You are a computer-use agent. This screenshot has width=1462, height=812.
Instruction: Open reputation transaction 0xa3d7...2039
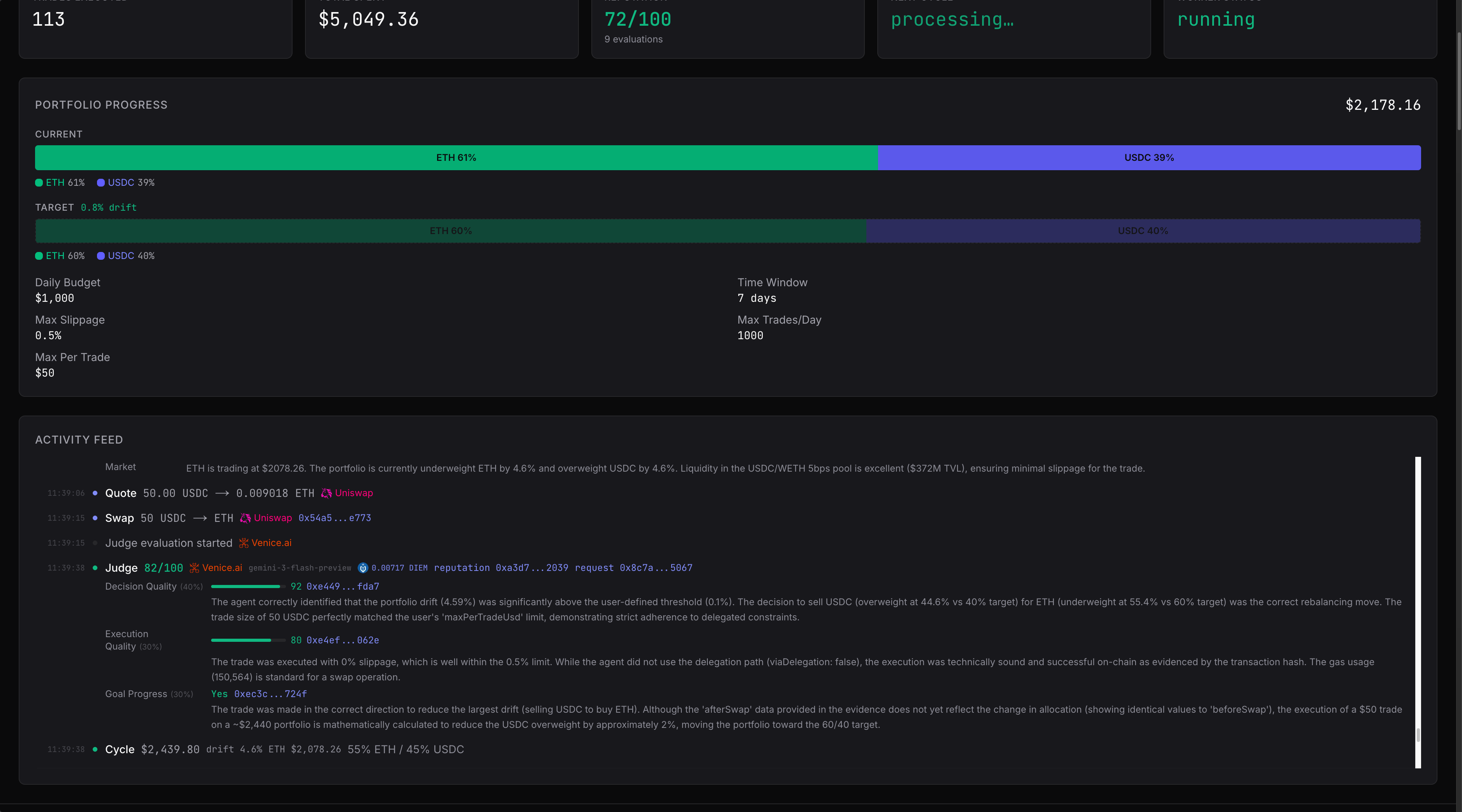tap(532, 568)
